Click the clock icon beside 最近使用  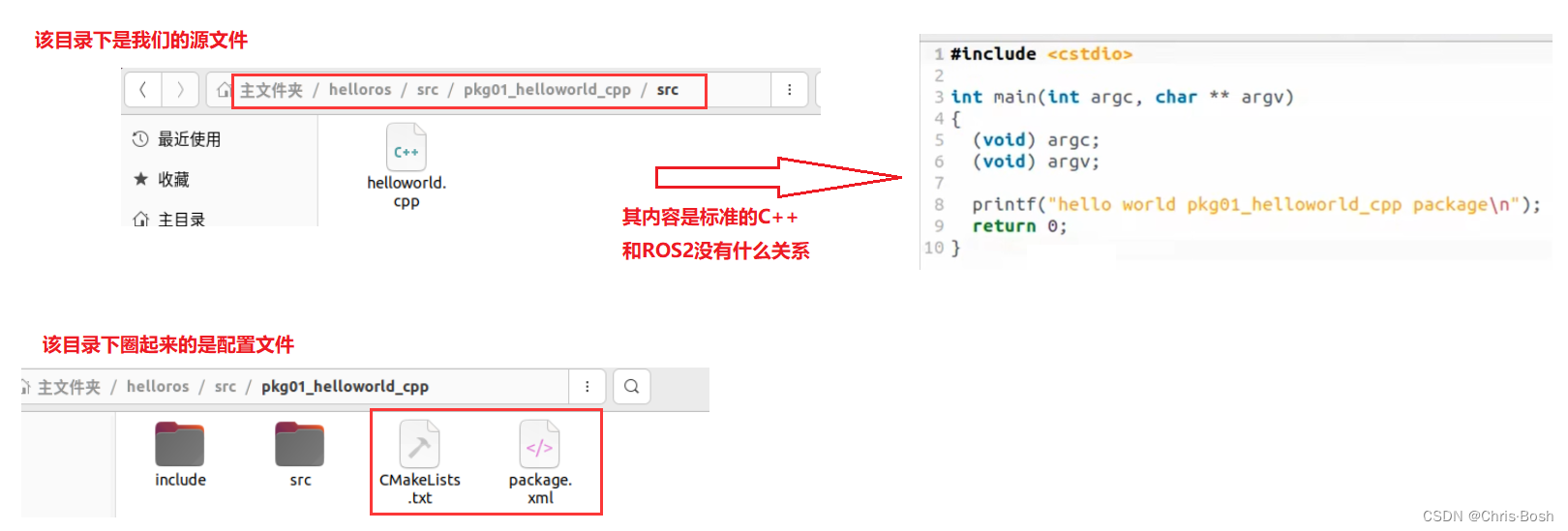coord(140,139)
